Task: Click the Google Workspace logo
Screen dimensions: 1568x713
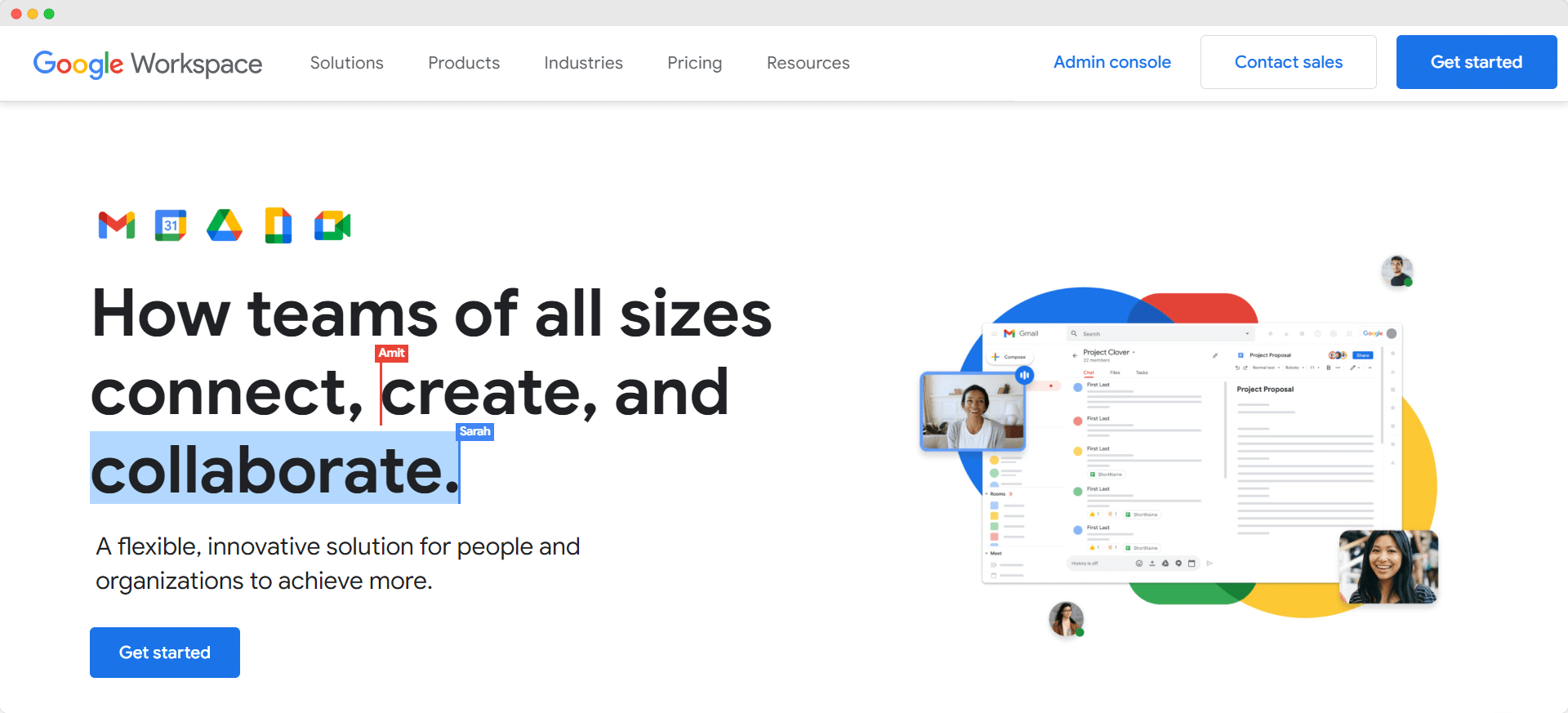Action: pos(148,63)
